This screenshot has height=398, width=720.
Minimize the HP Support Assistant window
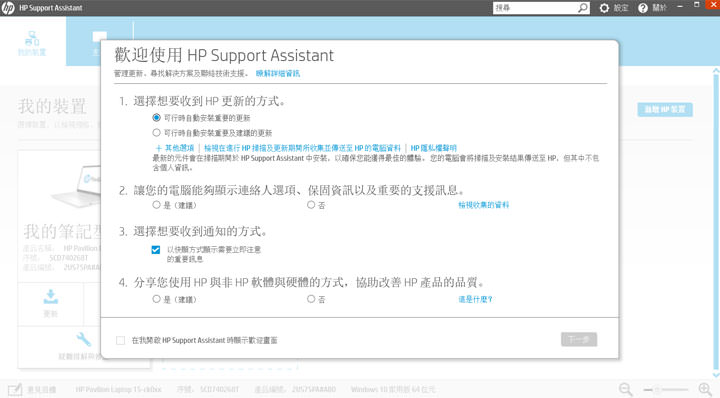680,6
